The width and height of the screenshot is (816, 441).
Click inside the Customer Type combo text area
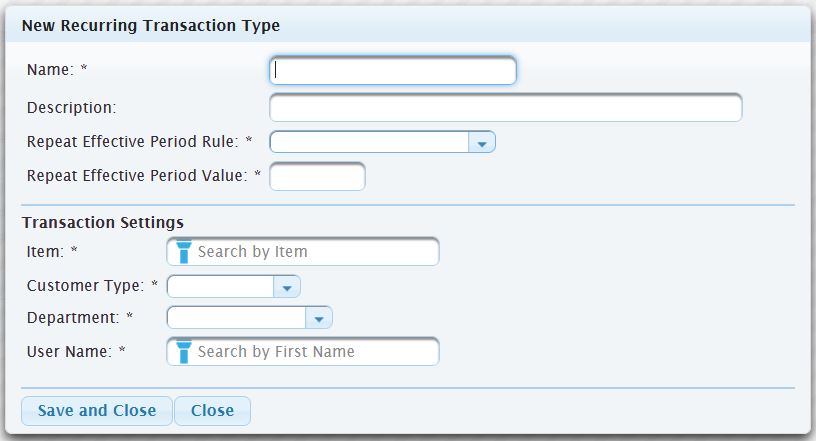point(221,288)
